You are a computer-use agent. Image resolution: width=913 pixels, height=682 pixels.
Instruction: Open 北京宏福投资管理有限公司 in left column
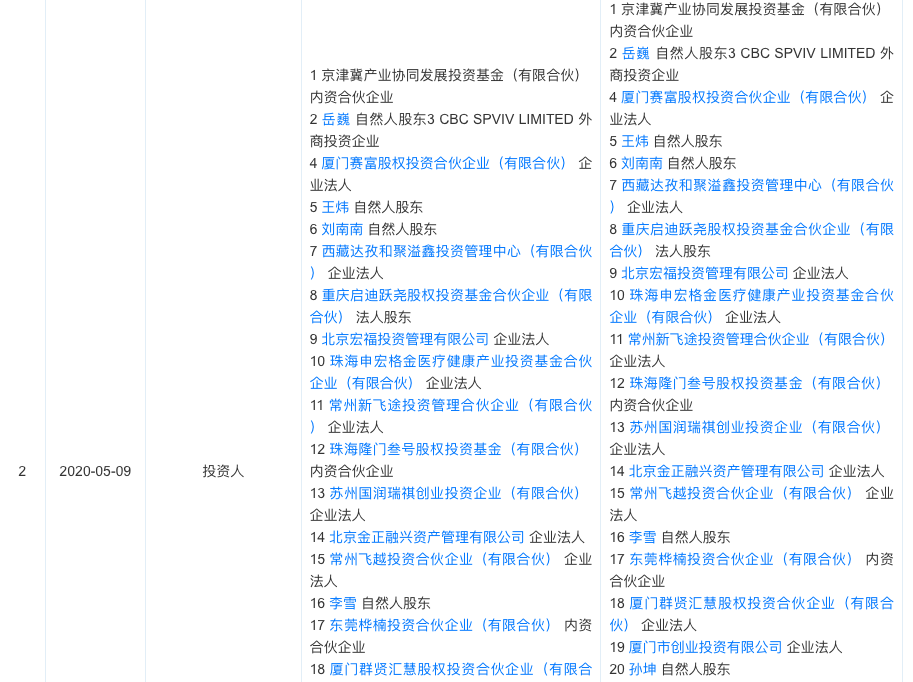(405, 340)
